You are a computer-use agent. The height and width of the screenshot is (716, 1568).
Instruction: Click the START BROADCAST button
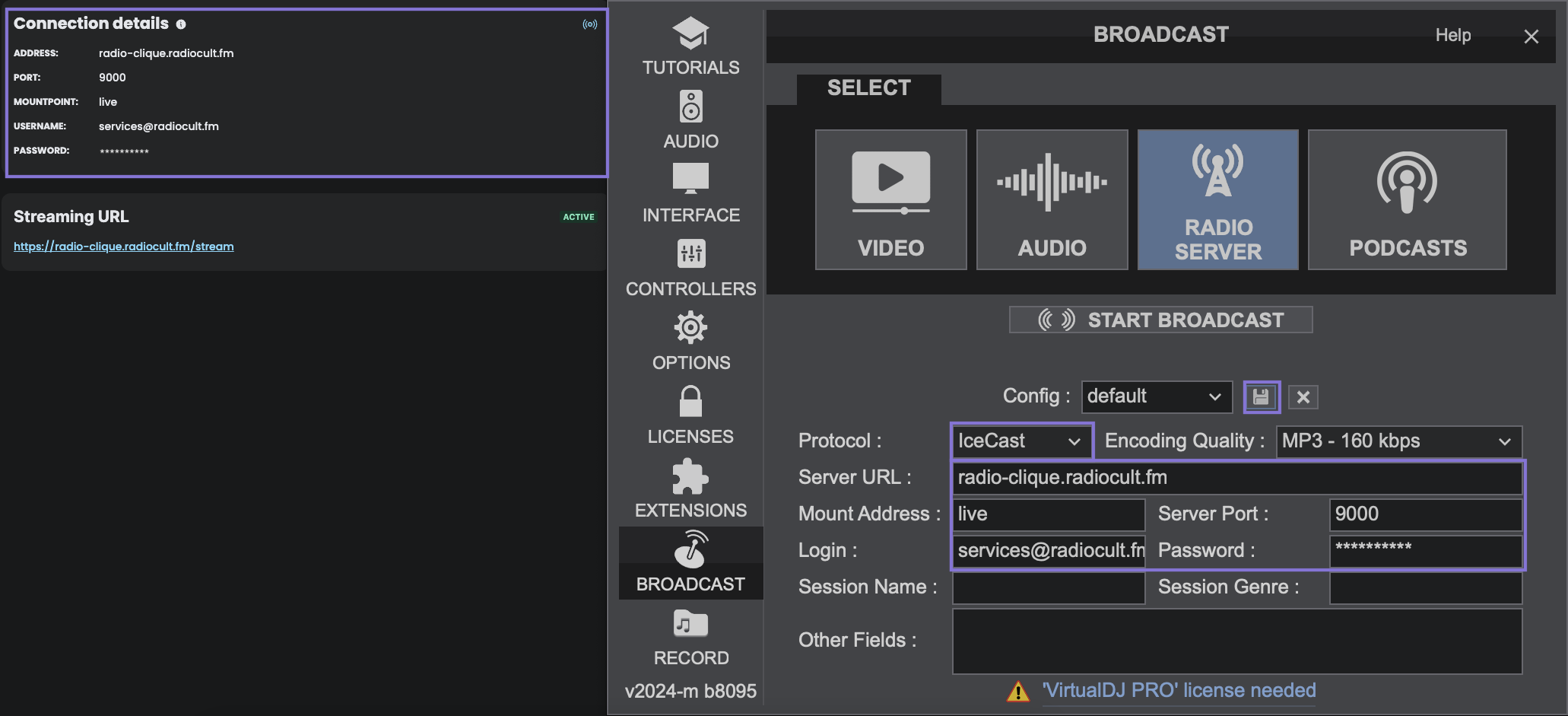pos(1161,320)
